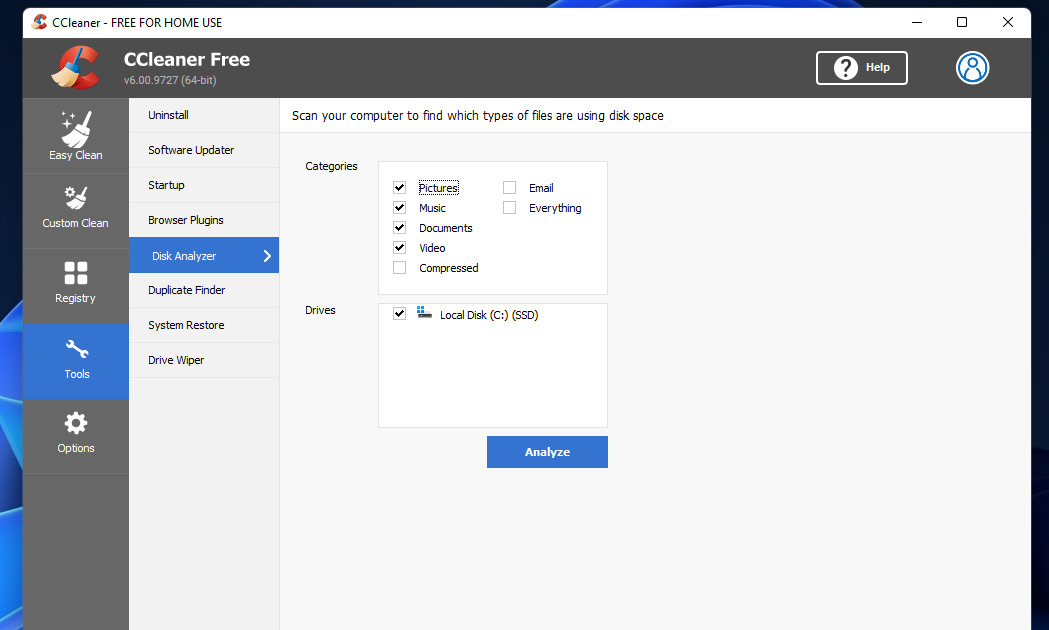Switch to the Startup tool
The height and width of the screenshot is (630, 1049).
[x=204, y=185]
